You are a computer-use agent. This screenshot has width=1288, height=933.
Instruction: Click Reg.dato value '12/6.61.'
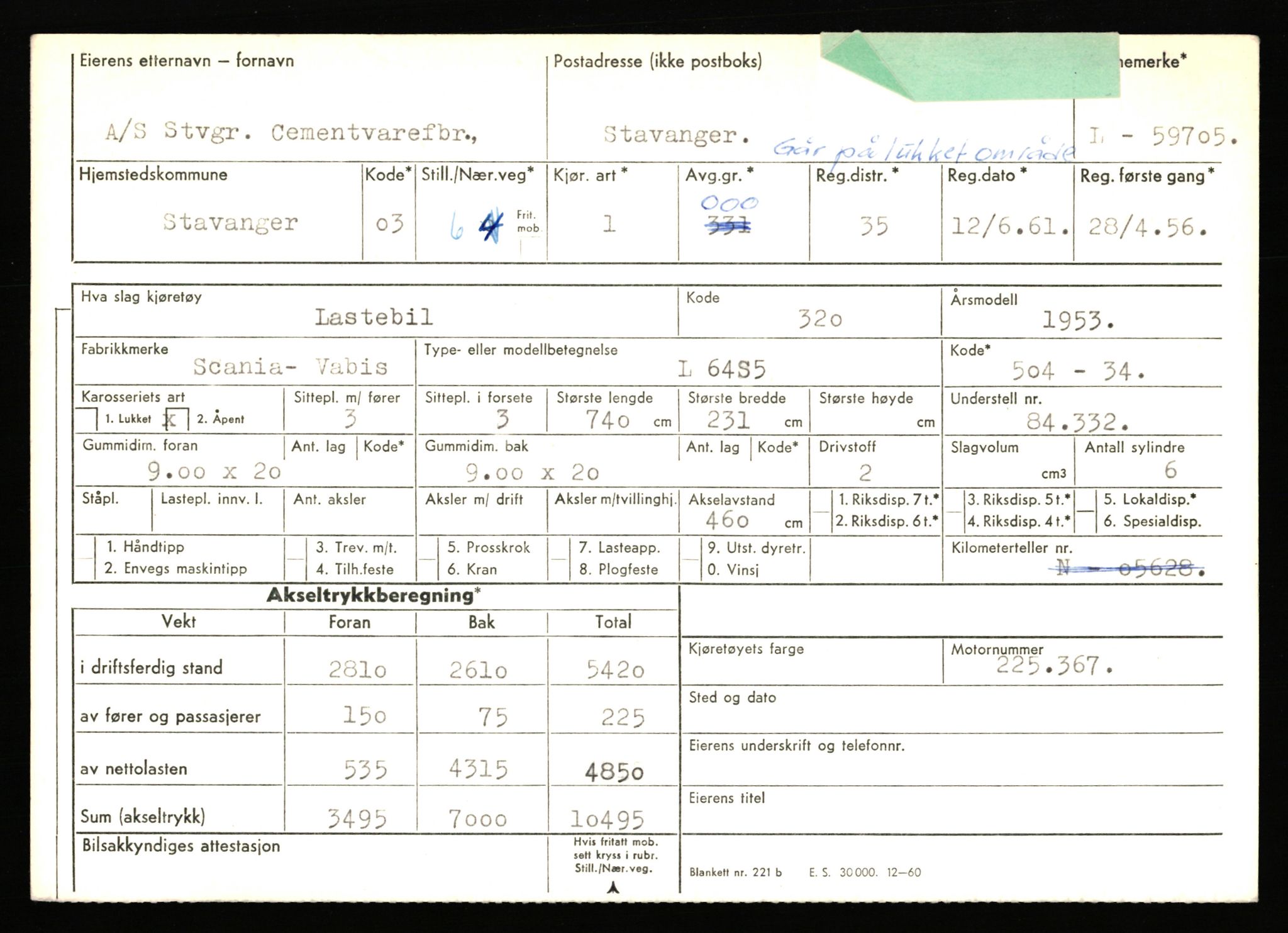click(x=1009, y=225)
